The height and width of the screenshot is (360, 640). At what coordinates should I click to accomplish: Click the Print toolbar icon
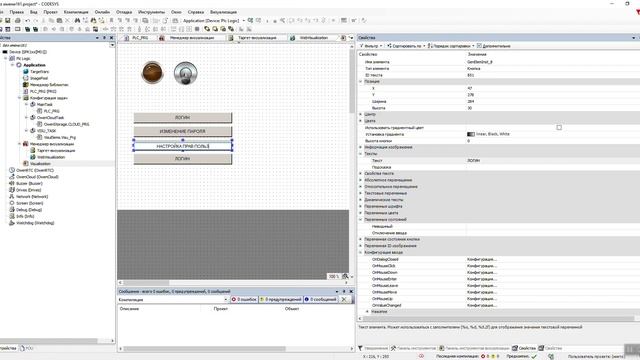[x=18, y=20]
